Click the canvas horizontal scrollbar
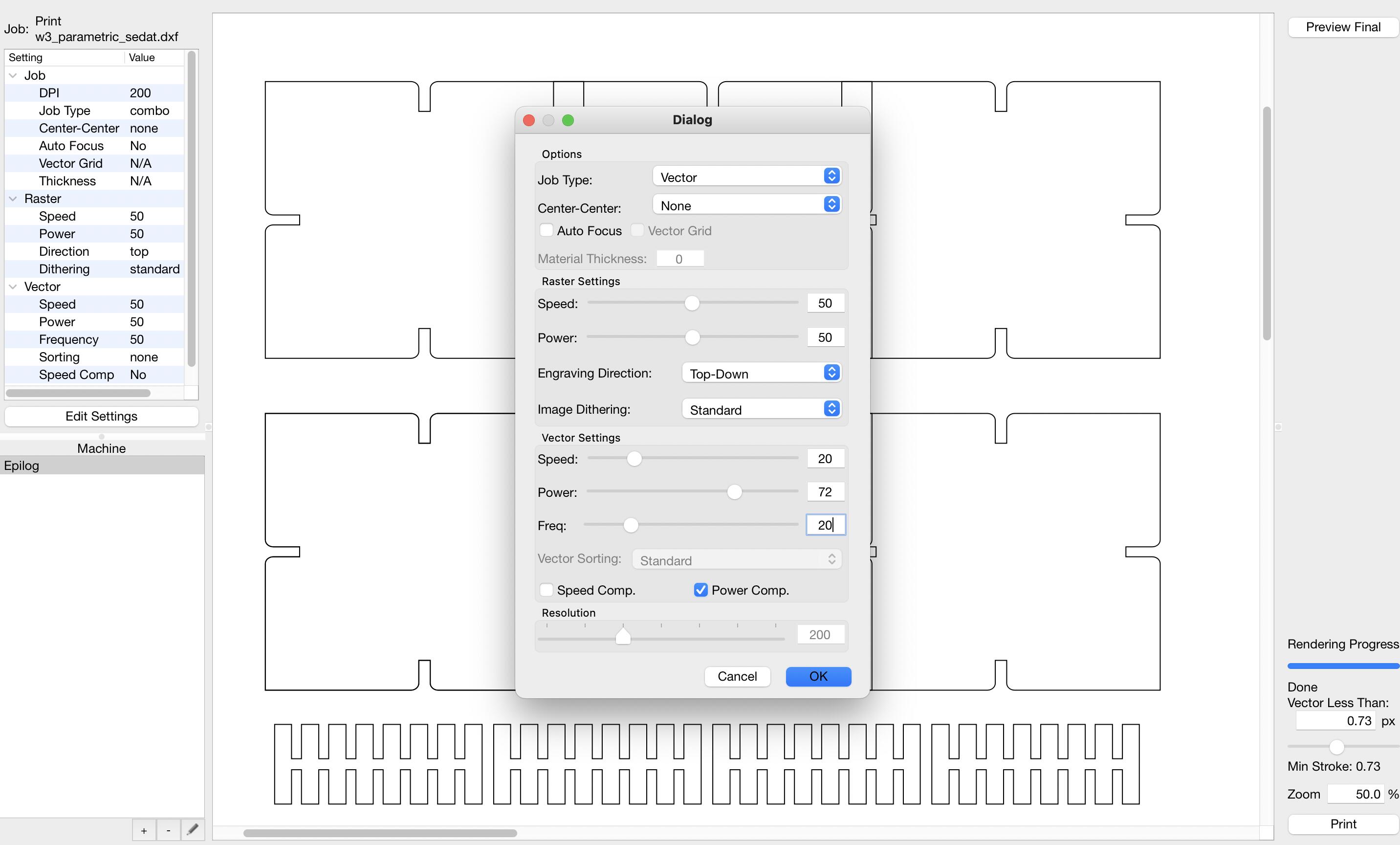Viewport: 1400px width, 845px height. (379, 833)
